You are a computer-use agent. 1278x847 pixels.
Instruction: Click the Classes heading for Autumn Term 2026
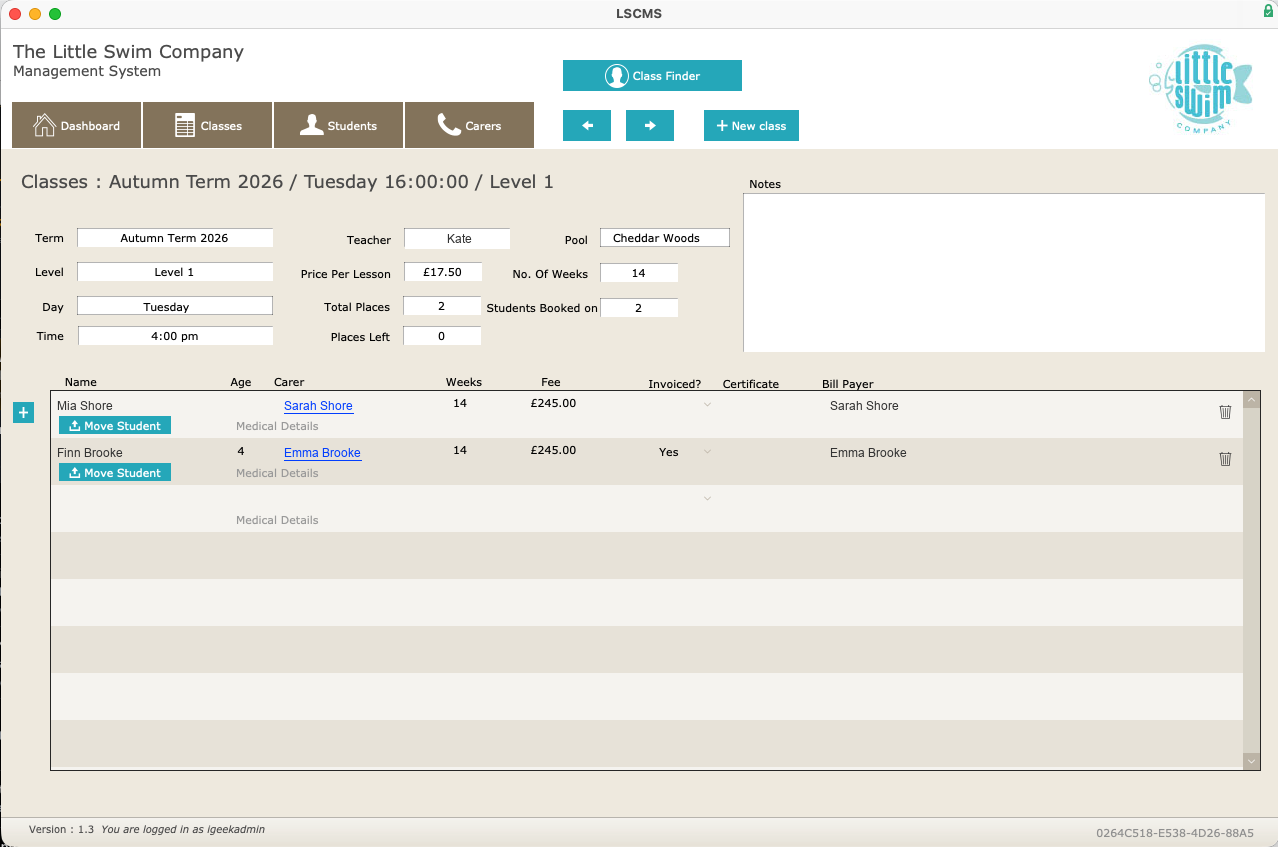[x=287, y=182]
